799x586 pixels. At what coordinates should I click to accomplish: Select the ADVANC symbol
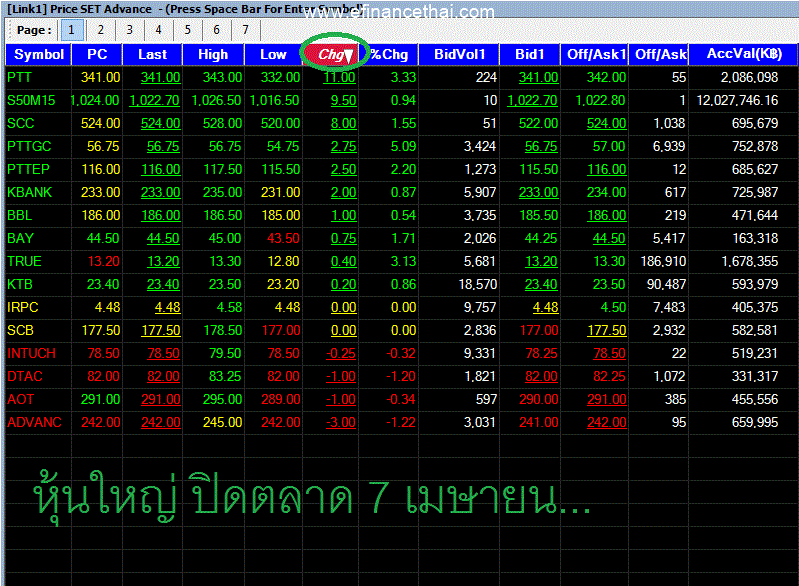[x=34, y=422]
